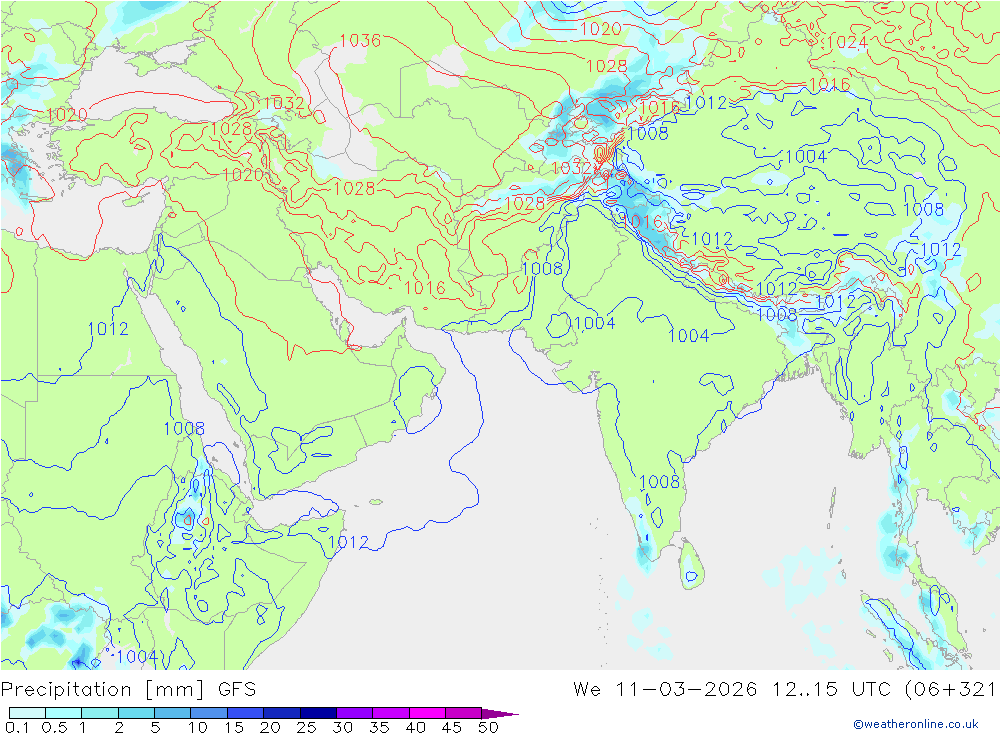Click the '35' legend scale value
The height and width of the screenshot is (733, 1000).
point(379,727)
